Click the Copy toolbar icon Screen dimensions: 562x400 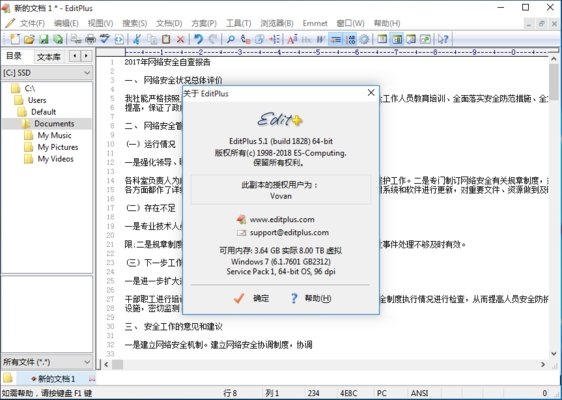tap(152, 39)
